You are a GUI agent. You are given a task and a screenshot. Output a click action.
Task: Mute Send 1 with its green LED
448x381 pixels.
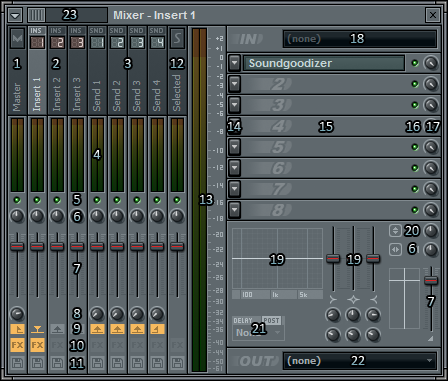97,200
